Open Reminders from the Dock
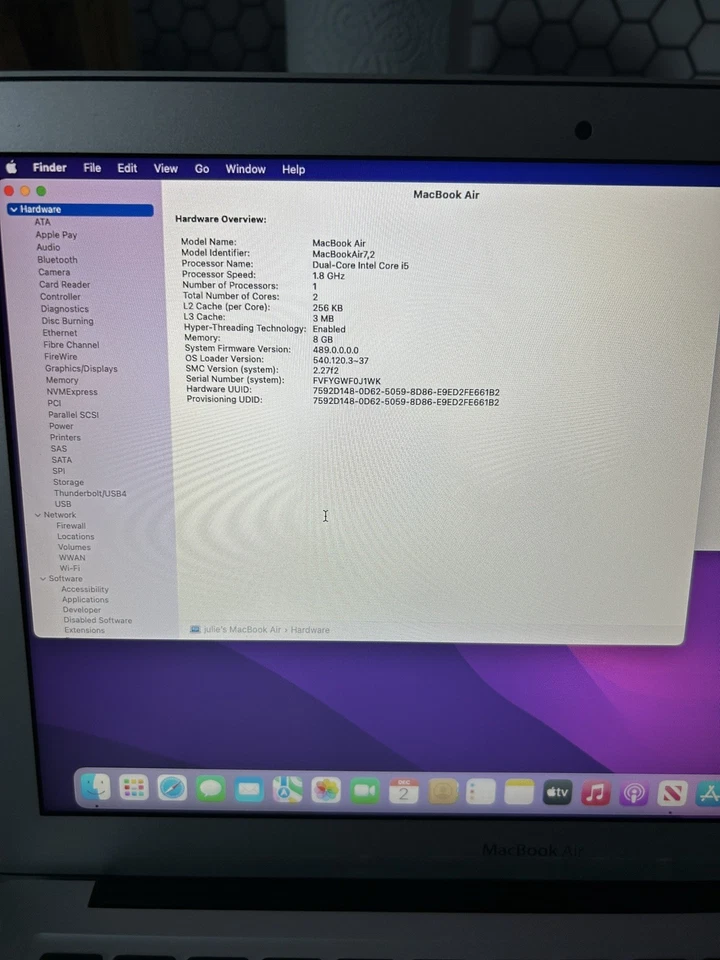Viewport: 720px width, 960px height. (481, 792)
